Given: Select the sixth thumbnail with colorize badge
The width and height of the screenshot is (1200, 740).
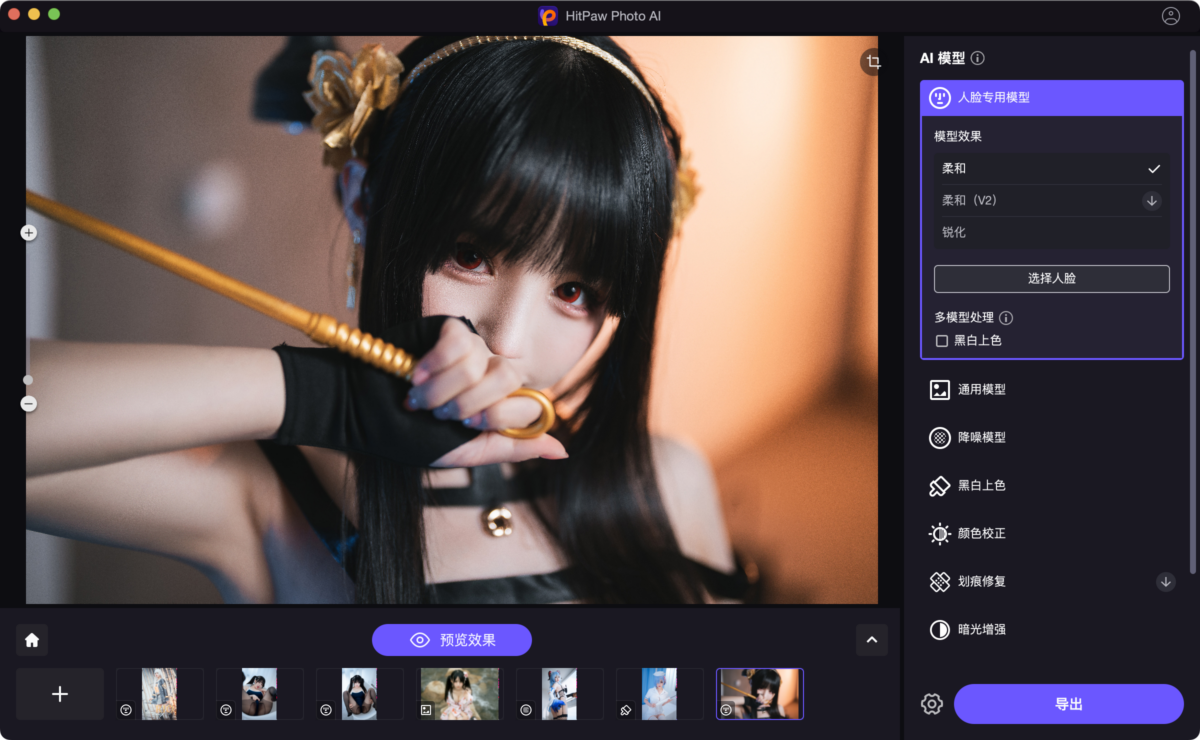Looking at the screenshot, I should tap(660, 694).
